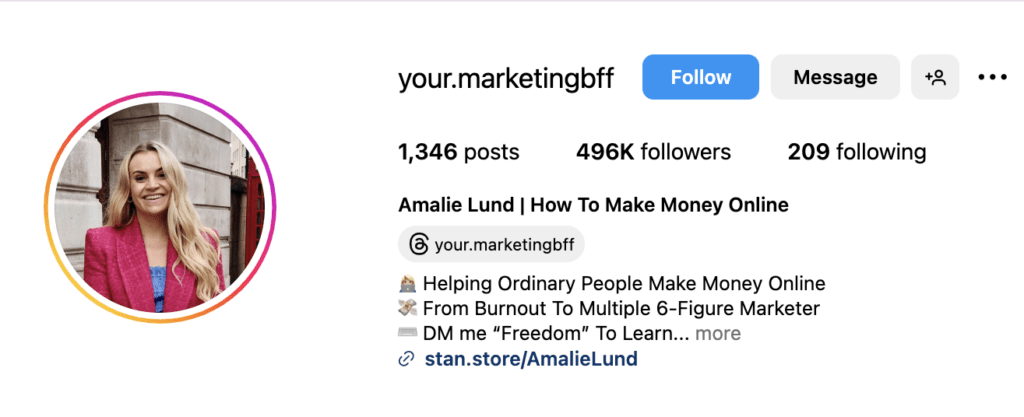Click the chain link icon beside stan.store

tap(407, 359)
